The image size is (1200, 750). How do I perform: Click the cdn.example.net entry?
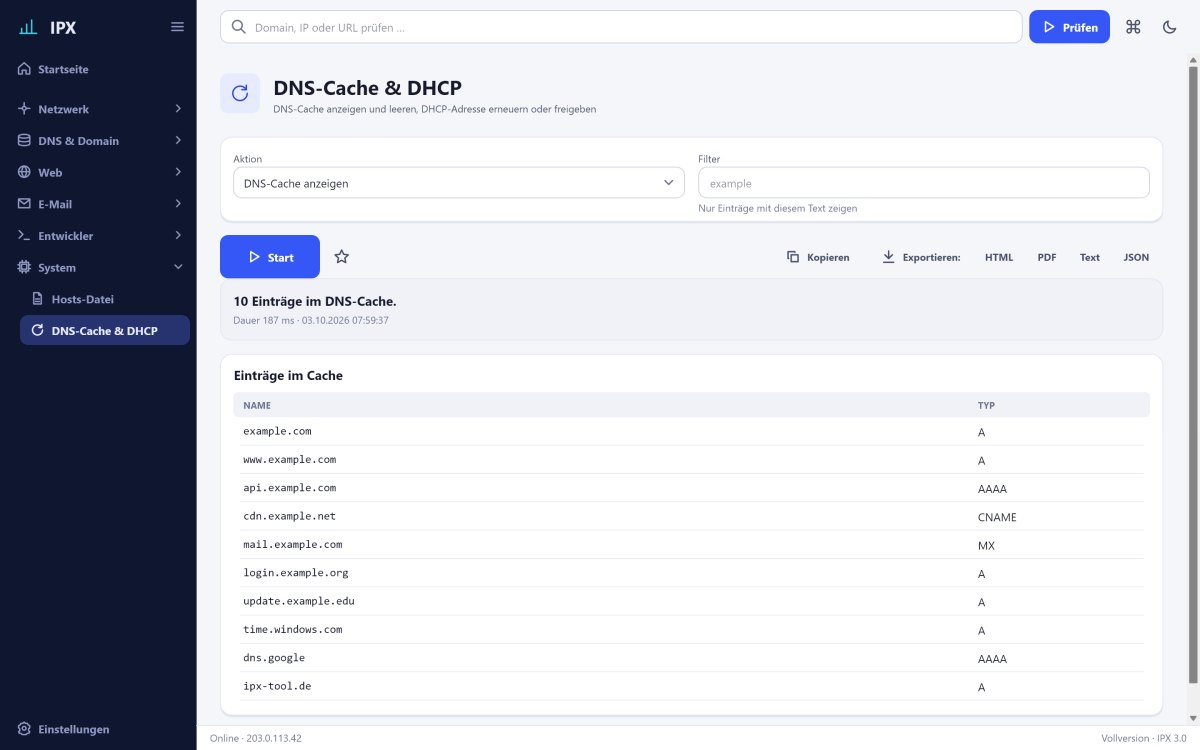tap(290, 516)
